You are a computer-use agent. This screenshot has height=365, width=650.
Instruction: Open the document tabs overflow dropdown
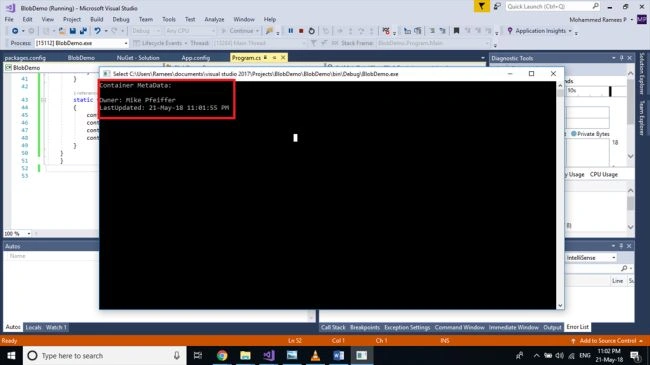pos(483,58)
